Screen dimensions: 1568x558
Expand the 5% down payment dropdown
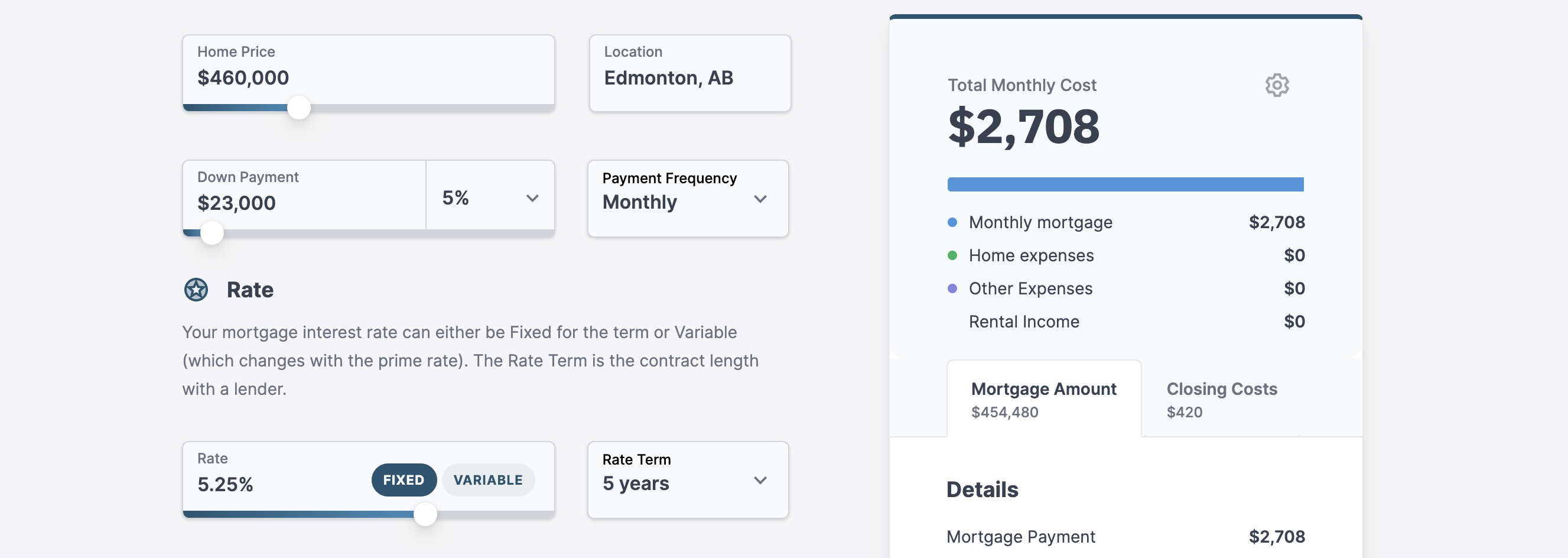(x=490, y=197)
